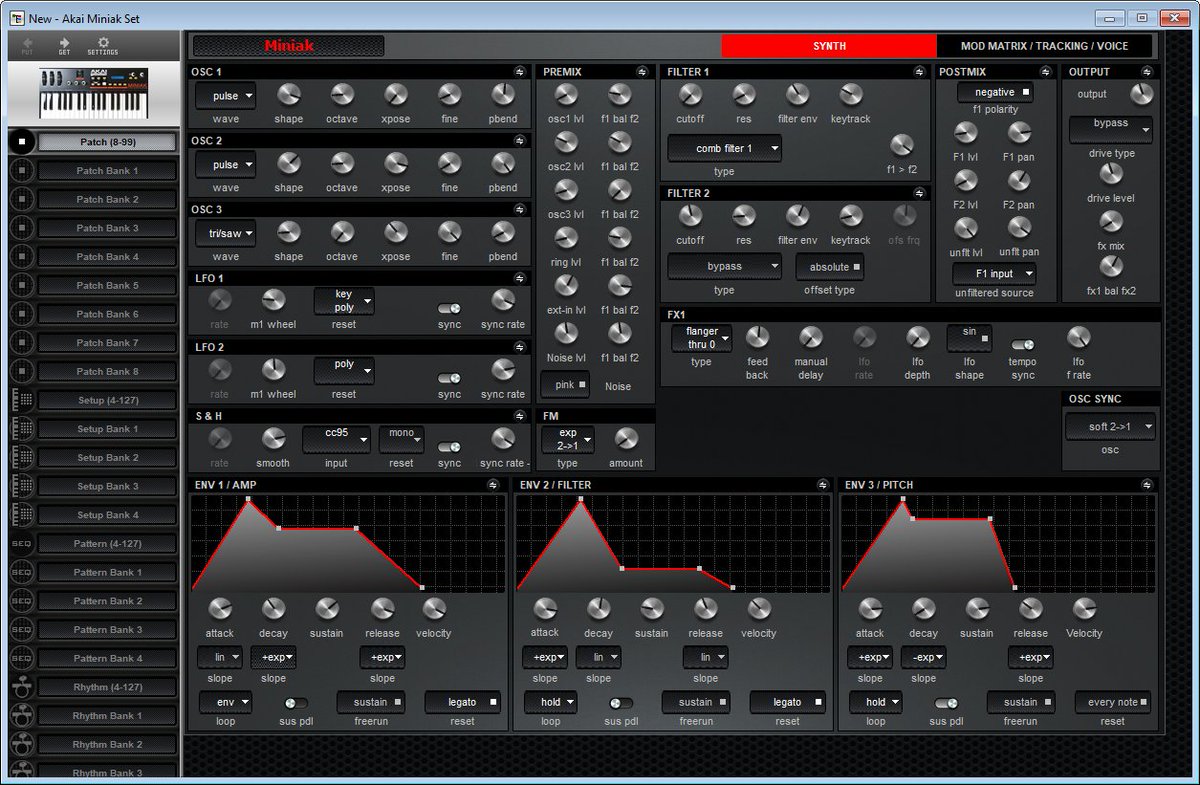Select Setup Bank 2
Image resolution: width=1200 pixels, height=785 pixels.
tap(108, 458)
